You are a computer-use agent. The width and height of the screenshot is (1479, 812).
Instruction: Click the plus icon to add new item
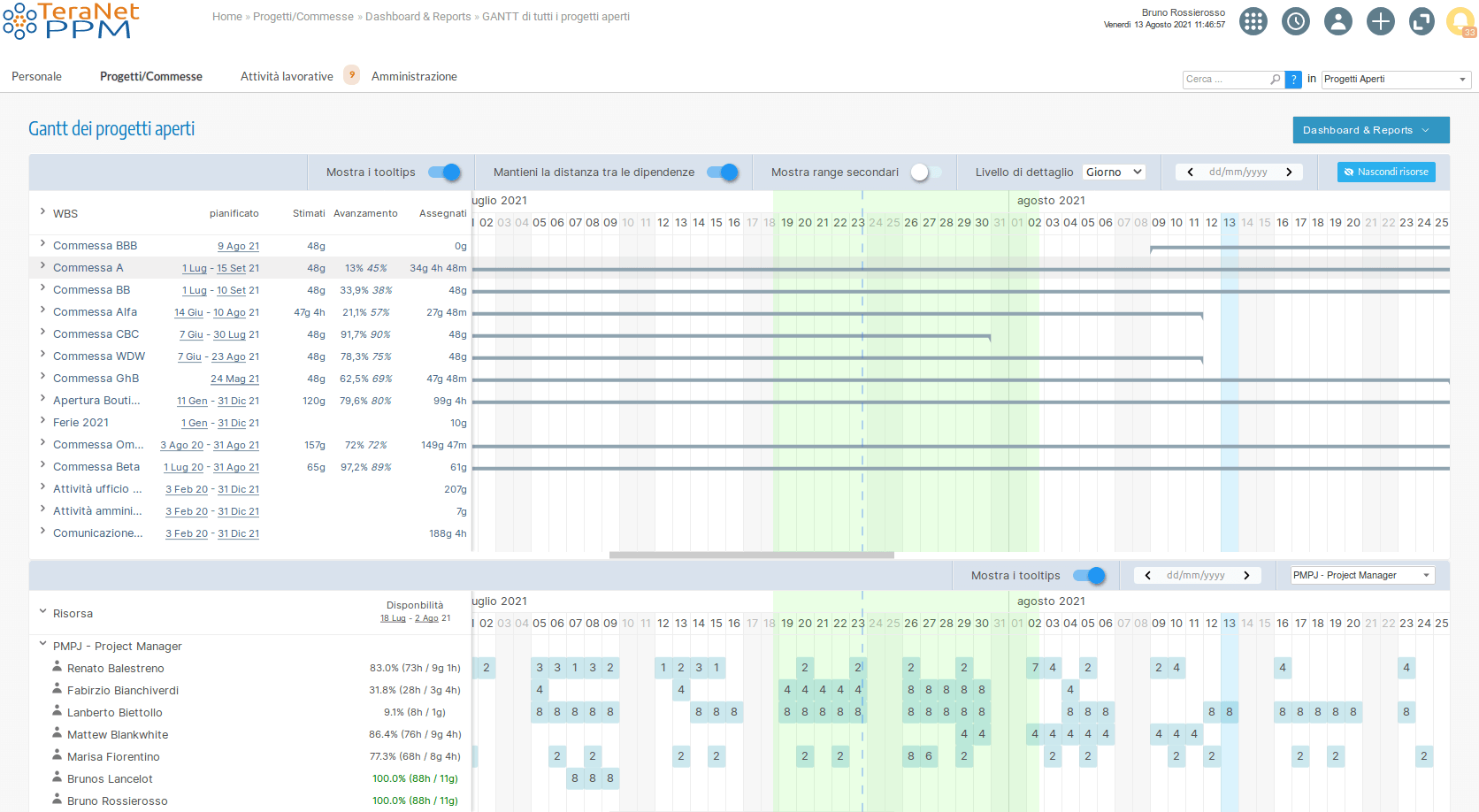pos(1380,21)
